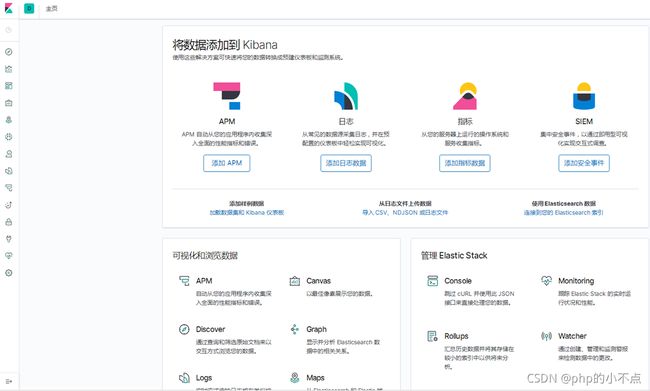Click the large 日志 logs logo

pyautogui.click(x=346, y=96)
